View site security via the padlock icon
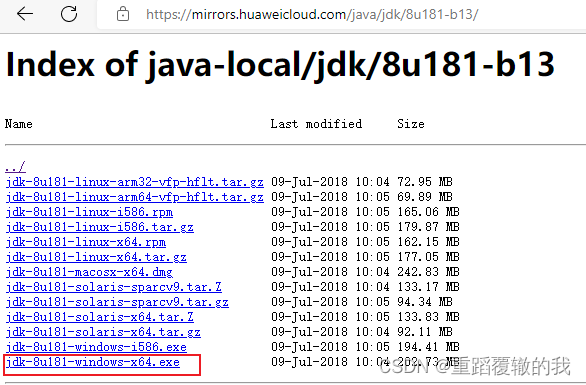The width and height of the screenshot is (586, 385). tap(123, 15)
